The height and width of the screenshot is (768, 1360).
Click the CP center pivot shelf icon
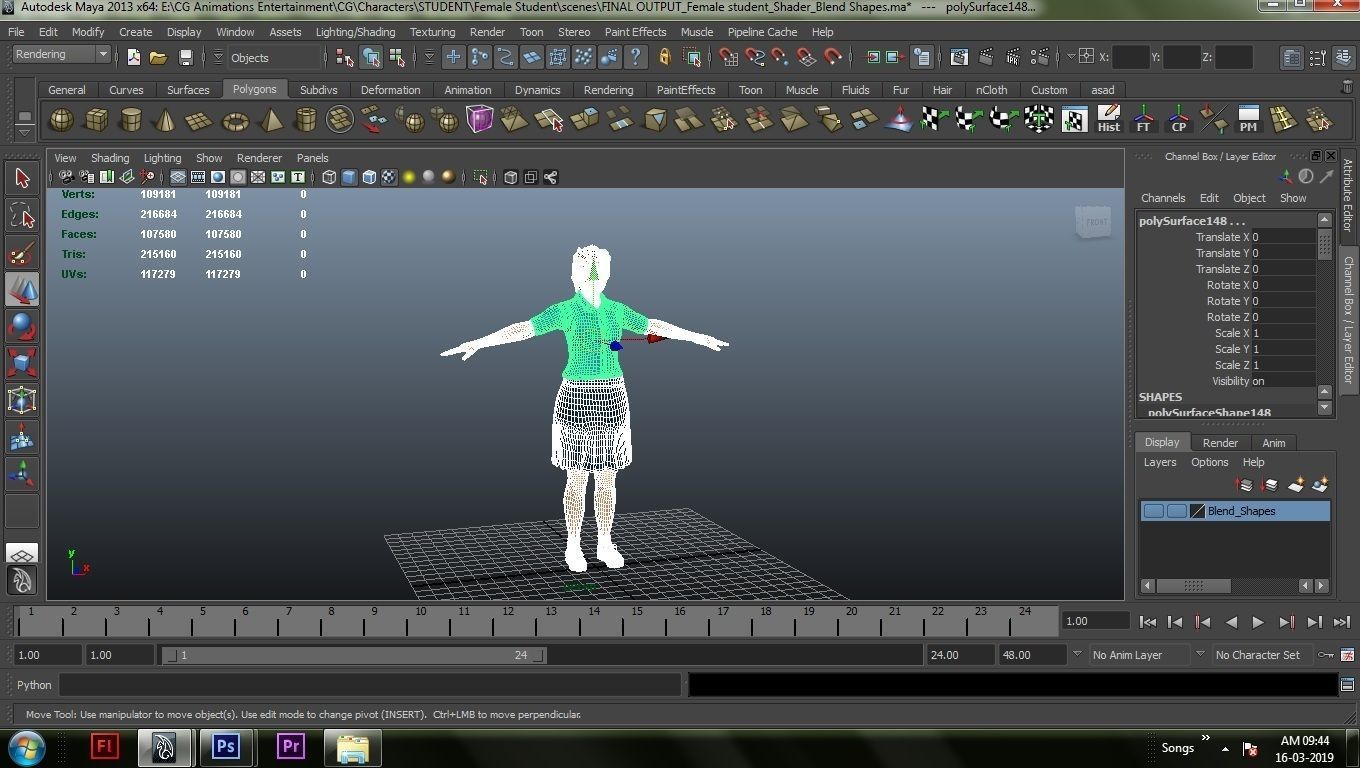1178,120
